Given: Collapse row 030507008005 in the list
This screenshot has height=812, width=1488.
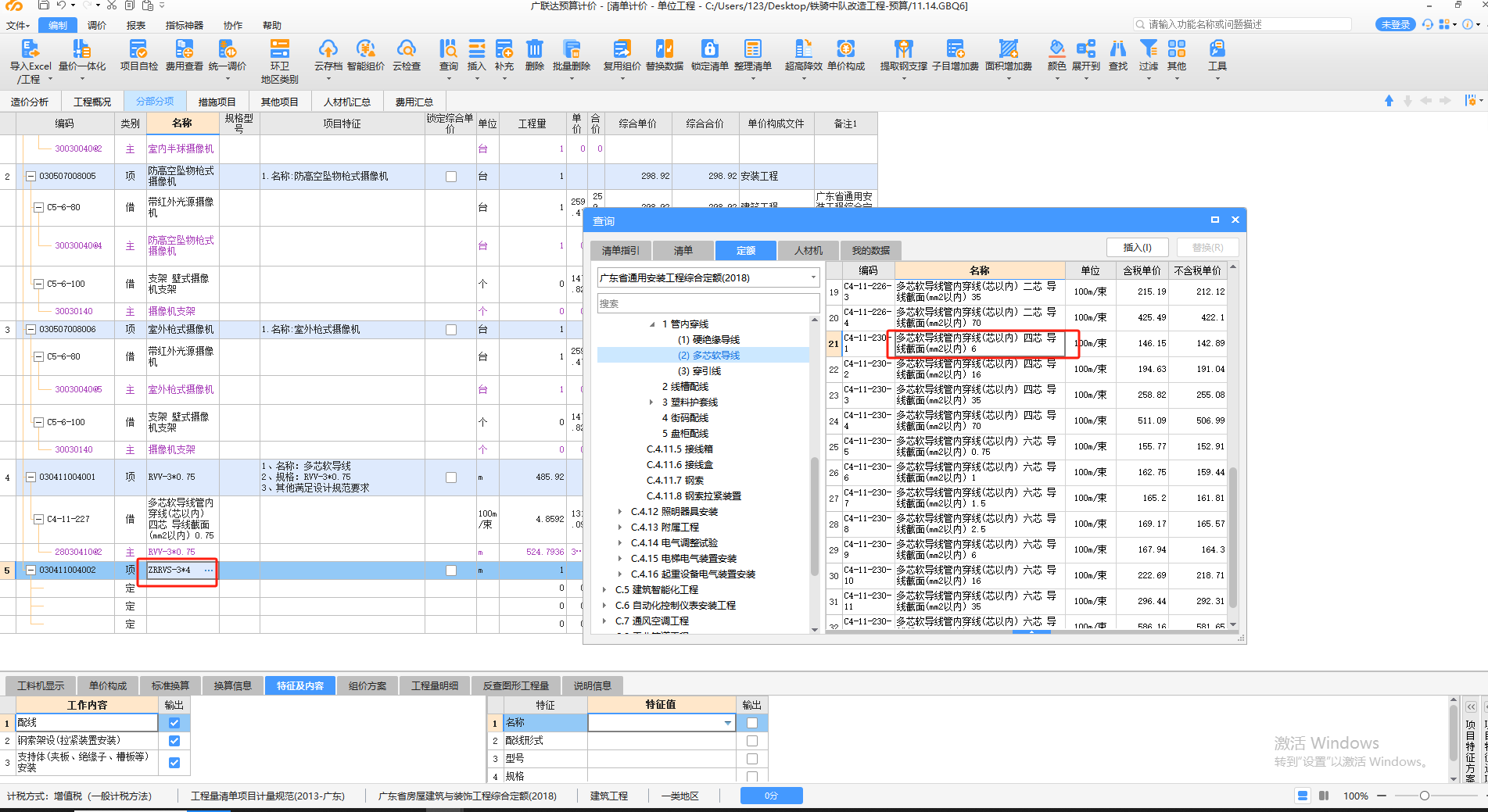Looking at the screenshot, I should [31, 177].
